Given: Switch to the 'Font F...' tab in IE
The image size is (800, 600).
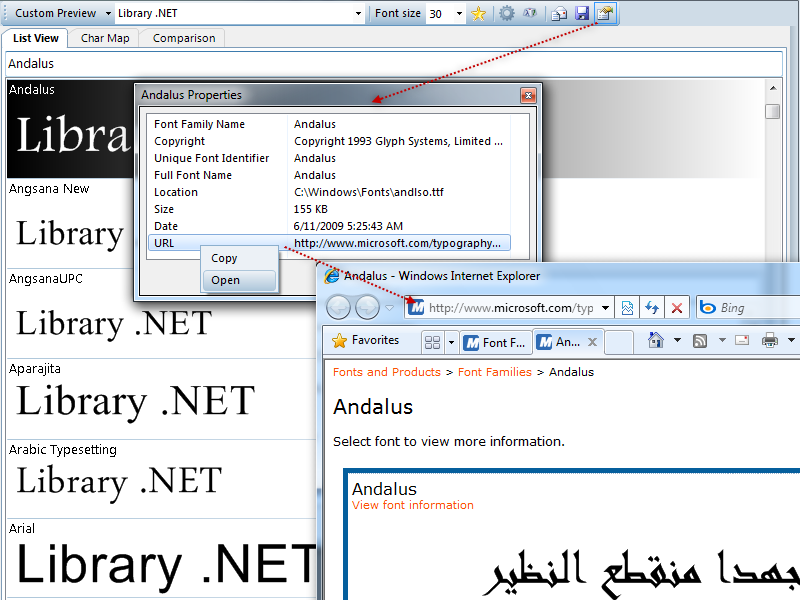Looking at the screenshot, I should pyautogui.click(x=495, y=342).
